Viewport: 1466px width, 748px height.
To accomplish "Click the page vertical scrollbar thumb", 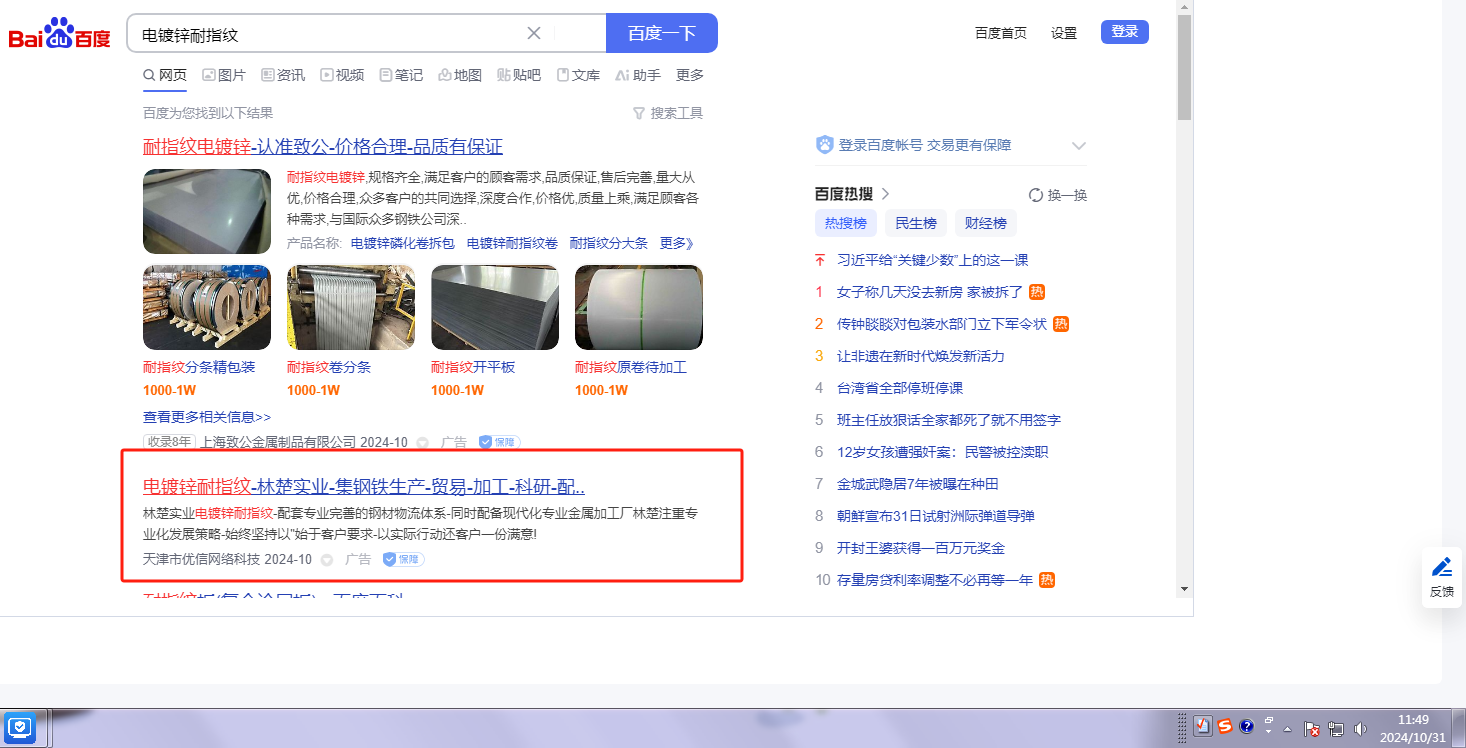I will click(x=1185, y=68).
